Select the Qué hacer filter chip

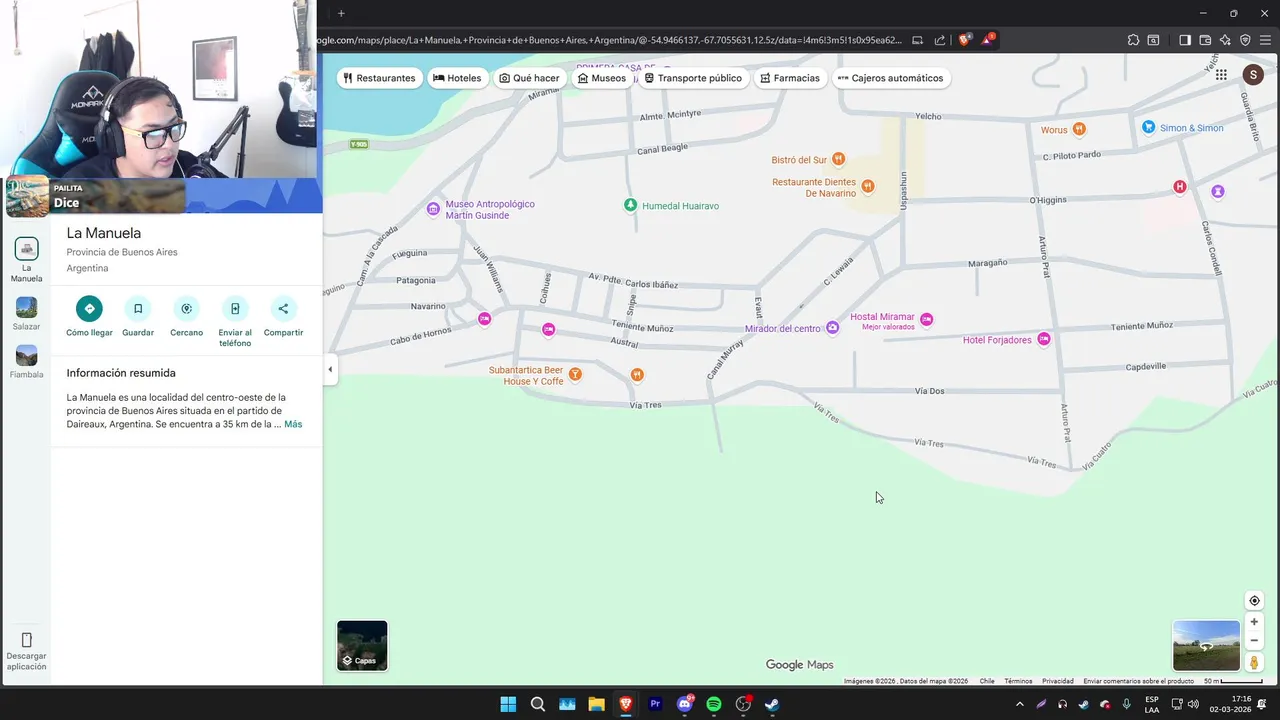pyautogui.click(x=529, y=78)
